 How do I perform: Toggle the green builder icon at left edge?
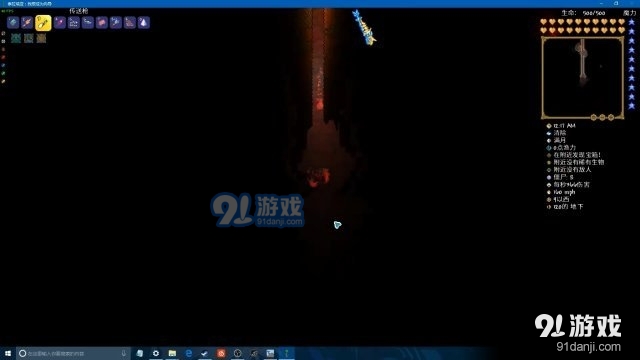3,73
